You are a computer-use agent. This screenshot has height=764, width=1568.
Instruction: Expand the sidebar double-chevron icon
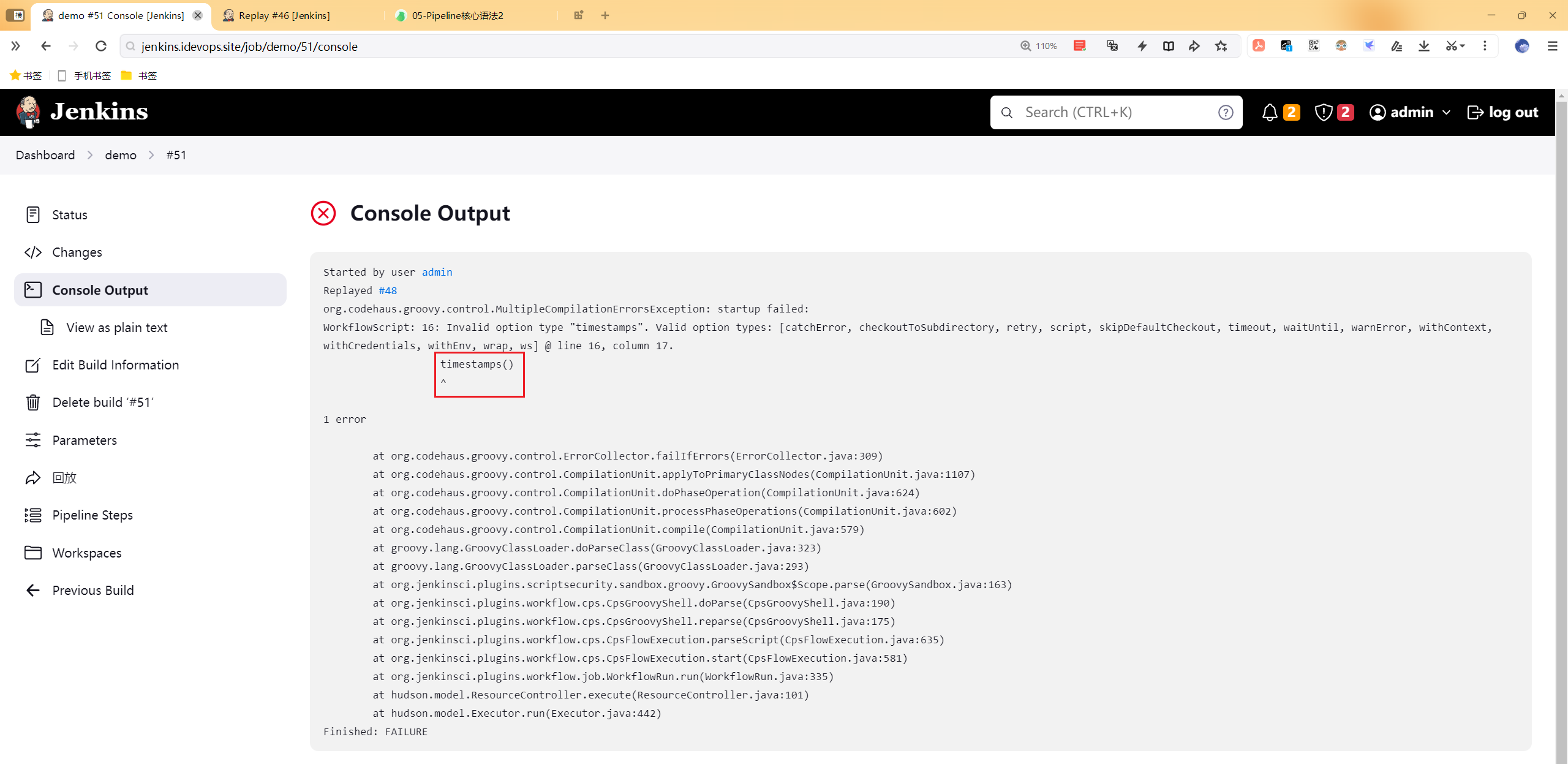15,46
